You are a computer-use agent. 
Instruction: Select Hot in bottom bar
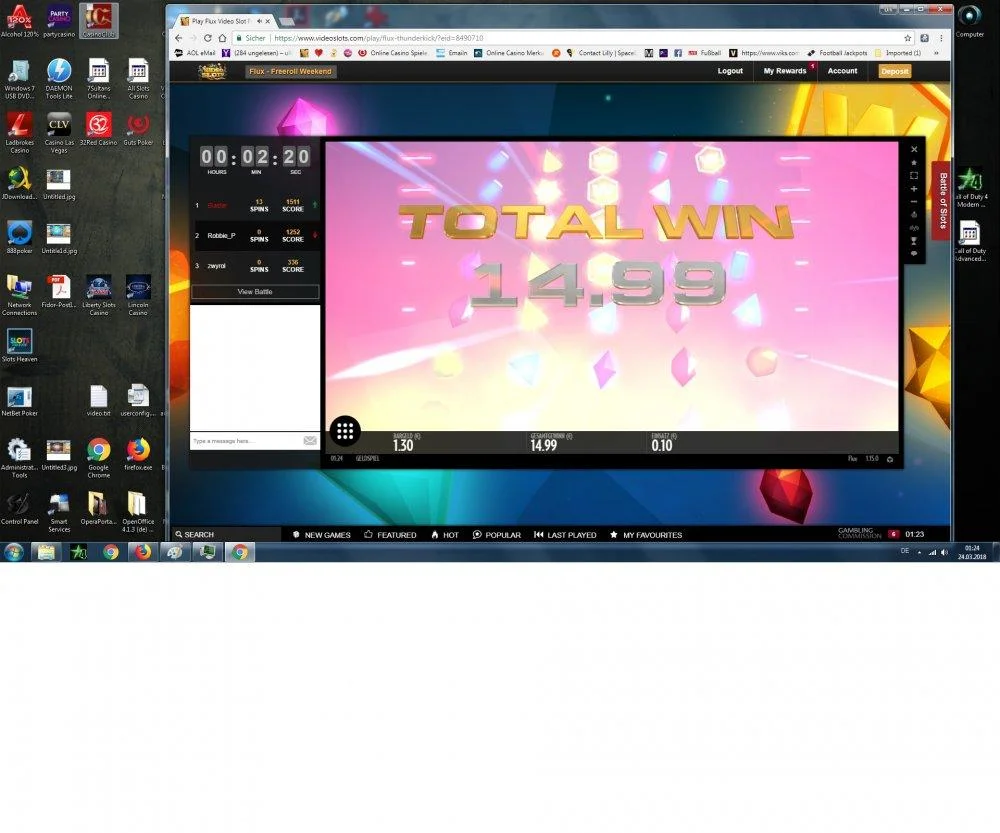click(445, 534)
